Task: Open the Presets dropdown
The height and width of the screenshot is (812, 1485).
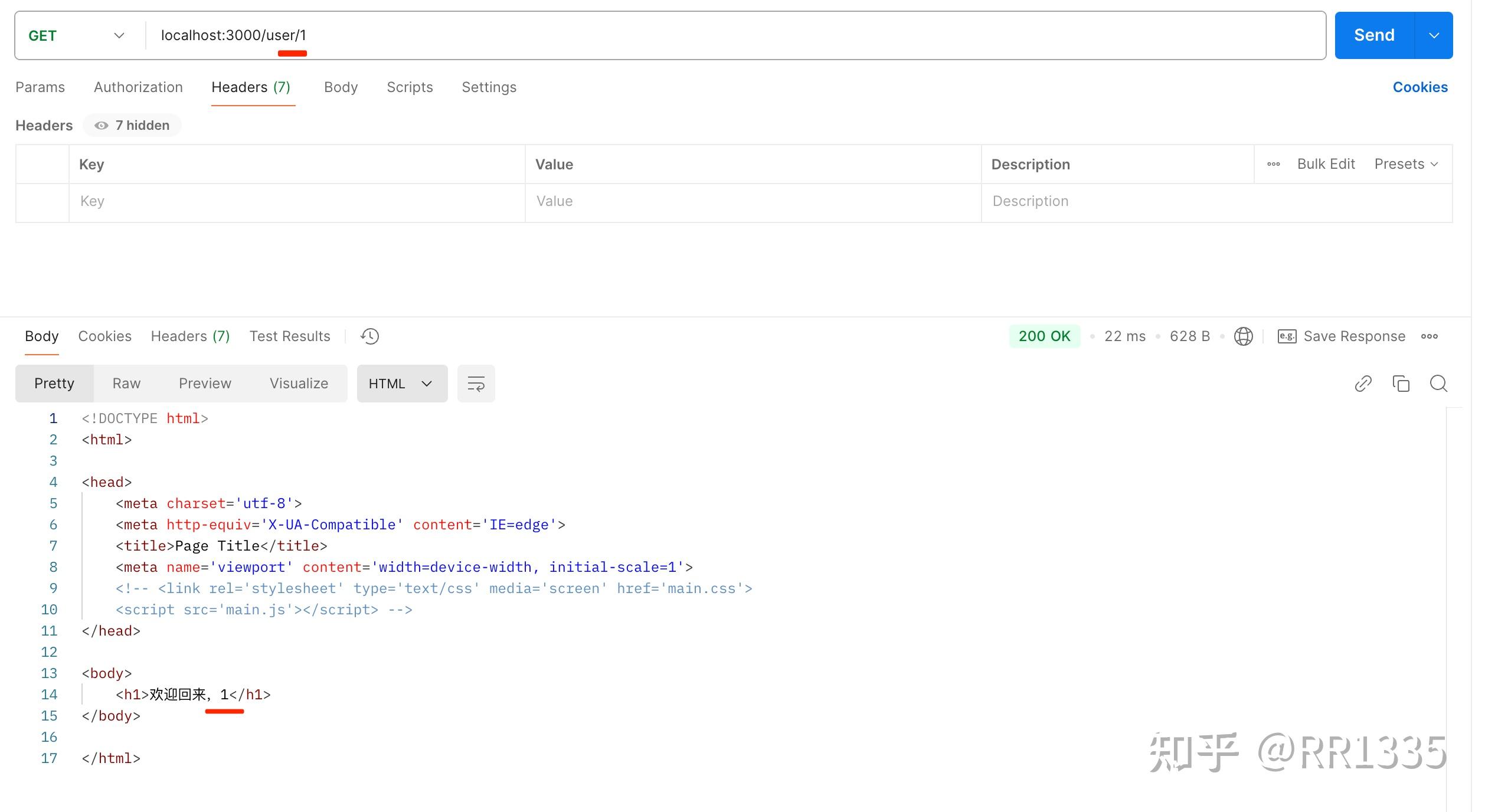Action: (1406, 164)
